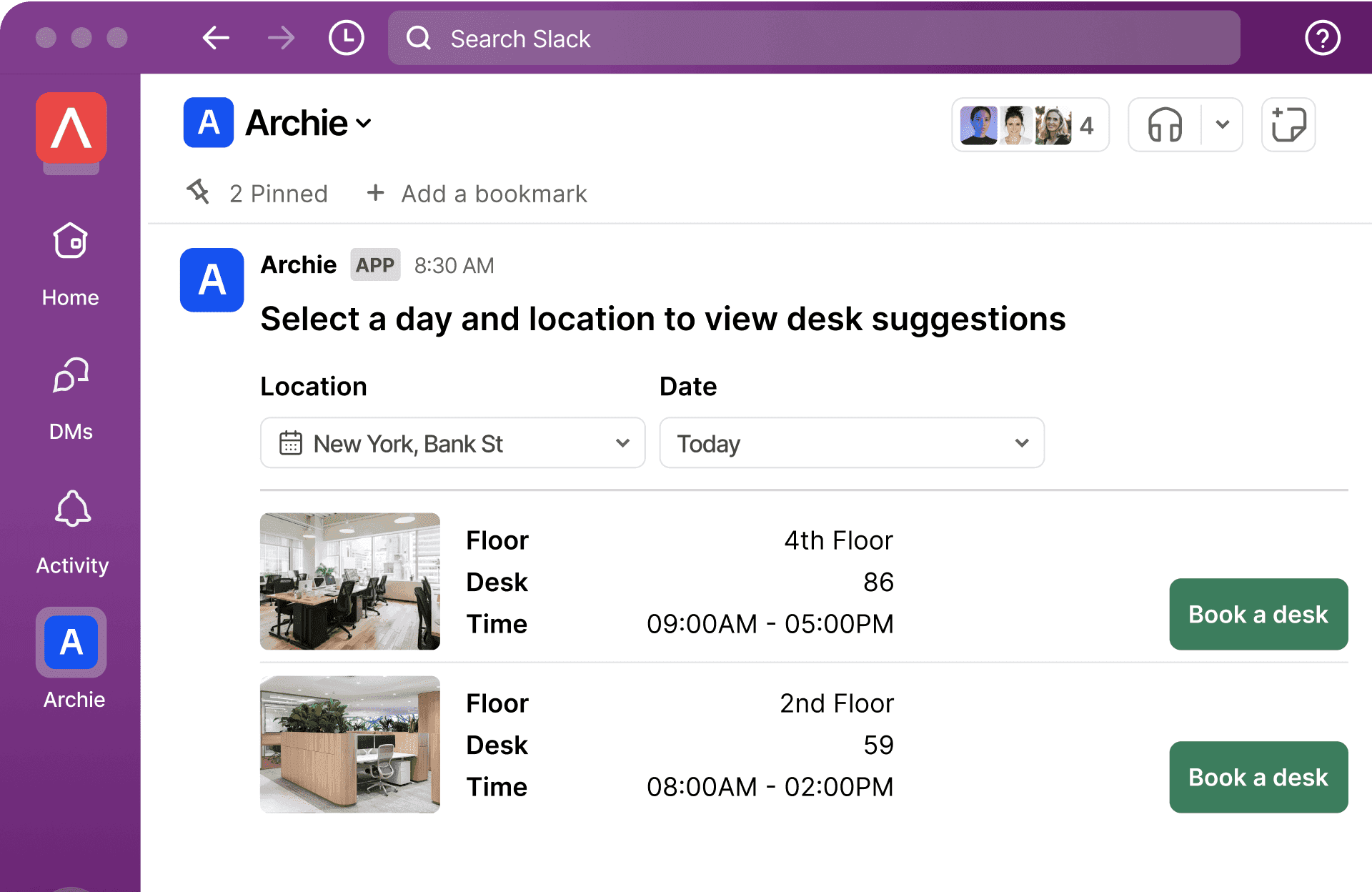Open Help with the question mark icon
Screen dimensions: 1372x892
pos(1321,38)
